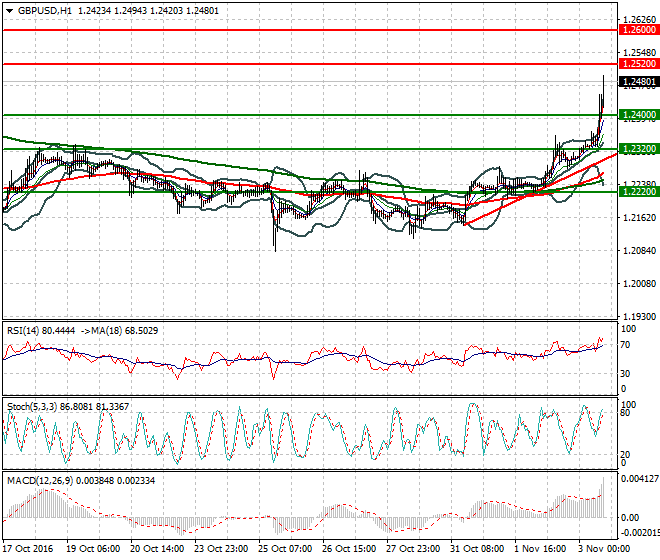Click the RSI scale level 70

pyautogui.click(x=625, y=345)
